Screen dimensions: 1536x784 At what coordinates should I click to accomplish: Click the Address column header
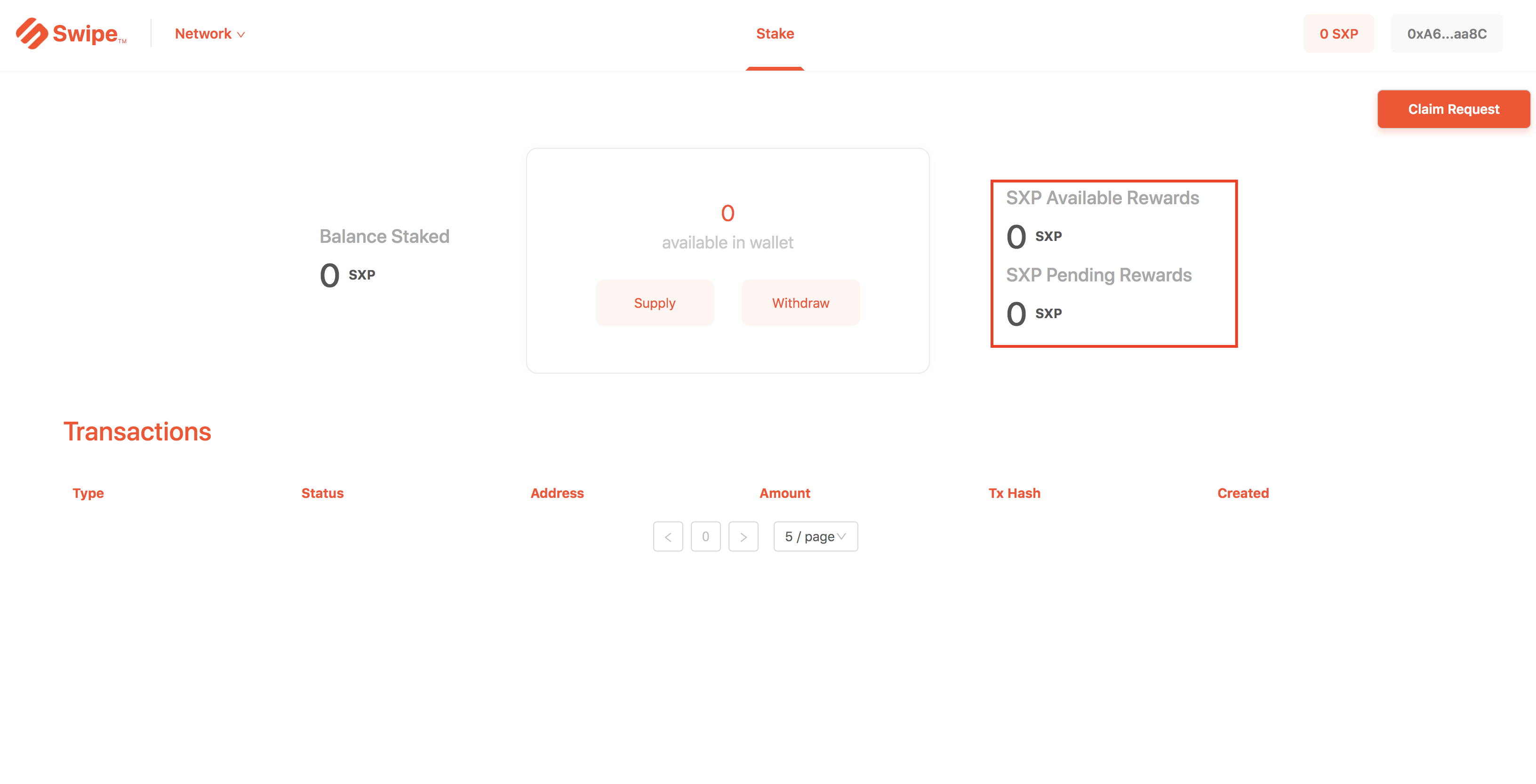click(557, 493)
